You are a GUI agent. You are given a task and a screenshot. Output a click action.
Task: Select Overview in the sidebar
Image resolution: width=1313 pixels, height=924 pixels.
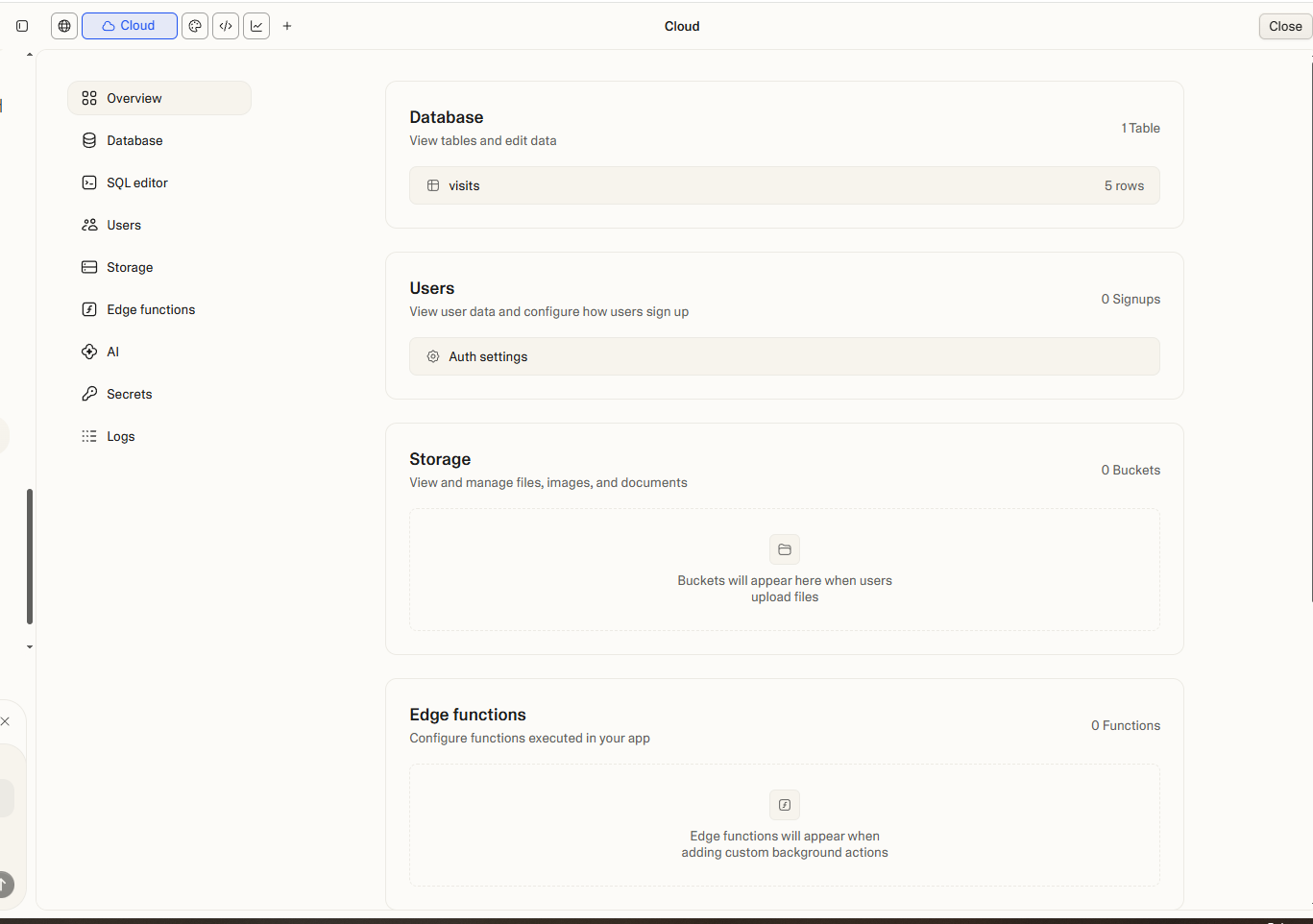click(x=159, y=98)
